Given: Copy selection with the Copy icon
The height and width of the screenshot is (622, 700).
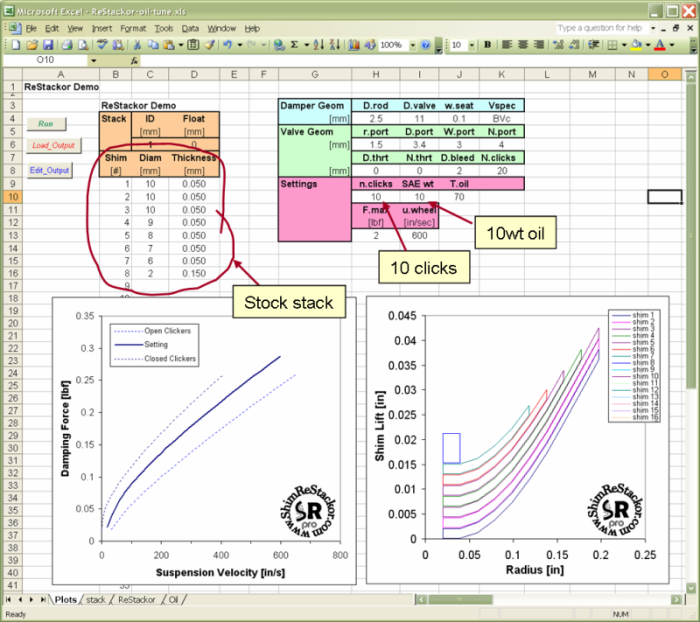Looking at the screenshot, I should pos(153,45).
